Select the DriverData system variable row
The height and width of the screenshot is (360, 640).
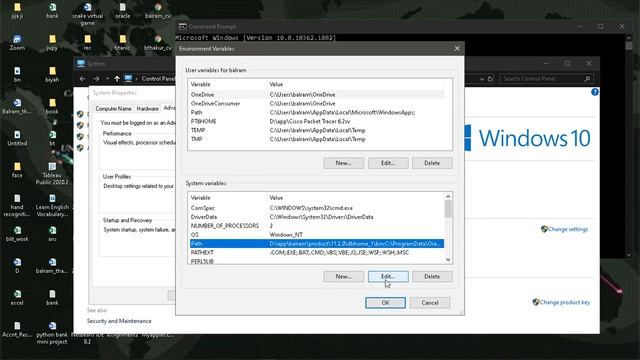coord(317,217)
